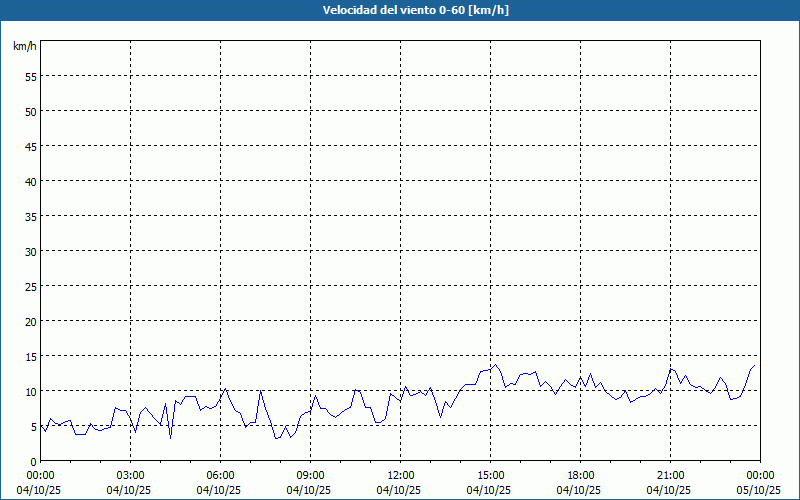Screen dimensions: 800x500
Task: Click the 55 label on the y-axis
Action: 30,76
